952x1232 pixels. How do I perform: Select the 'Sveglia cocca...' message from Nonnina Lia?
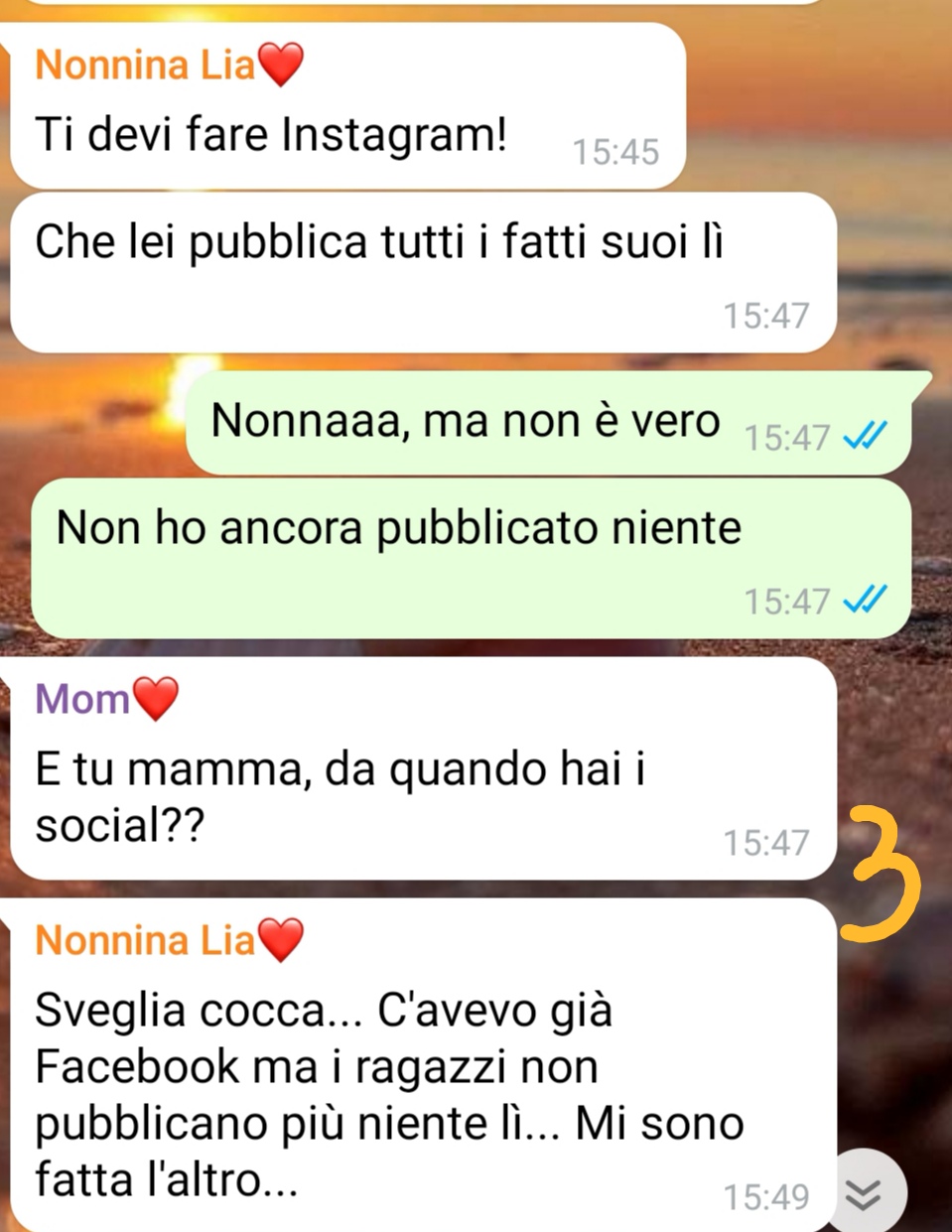[x=423, y=1065]
